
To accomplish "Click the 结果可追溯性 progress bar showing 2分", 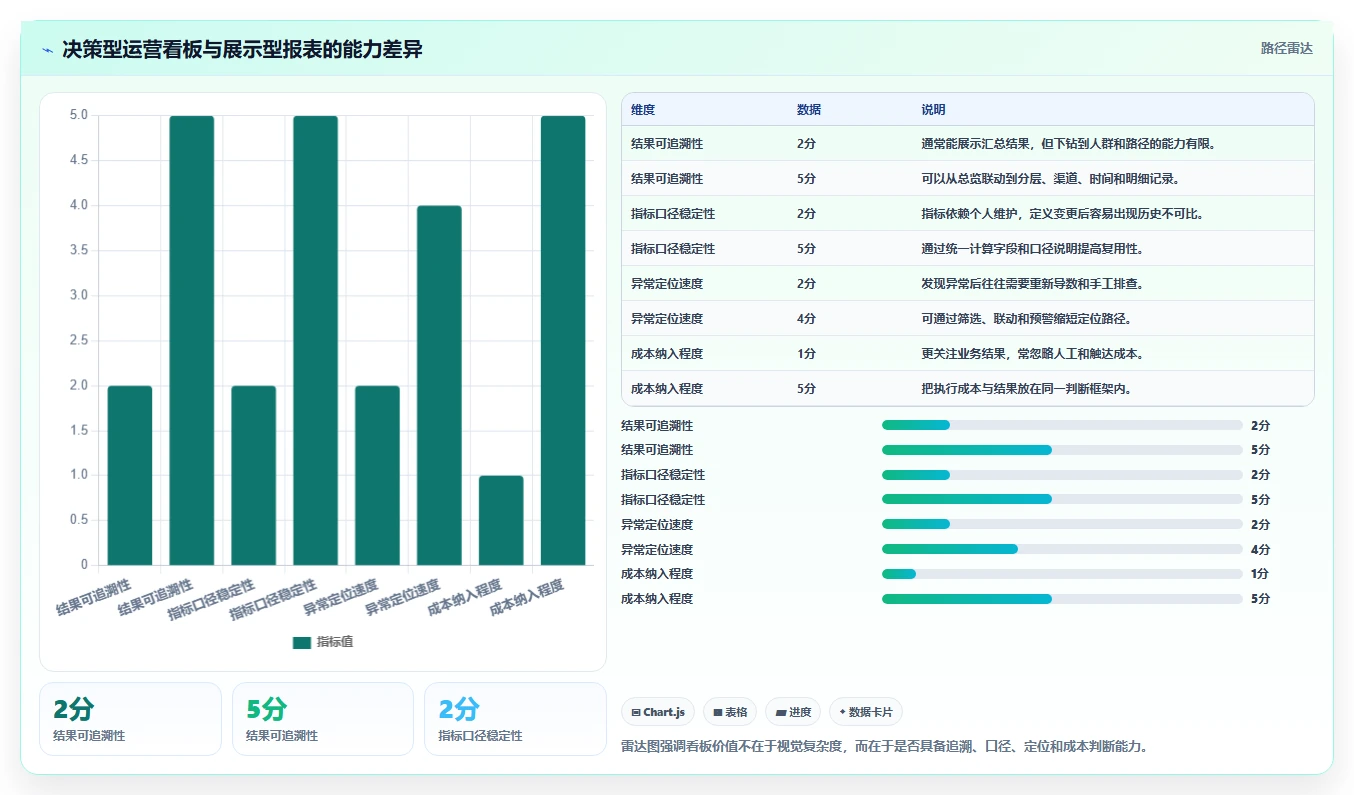I will point(1062,426).
